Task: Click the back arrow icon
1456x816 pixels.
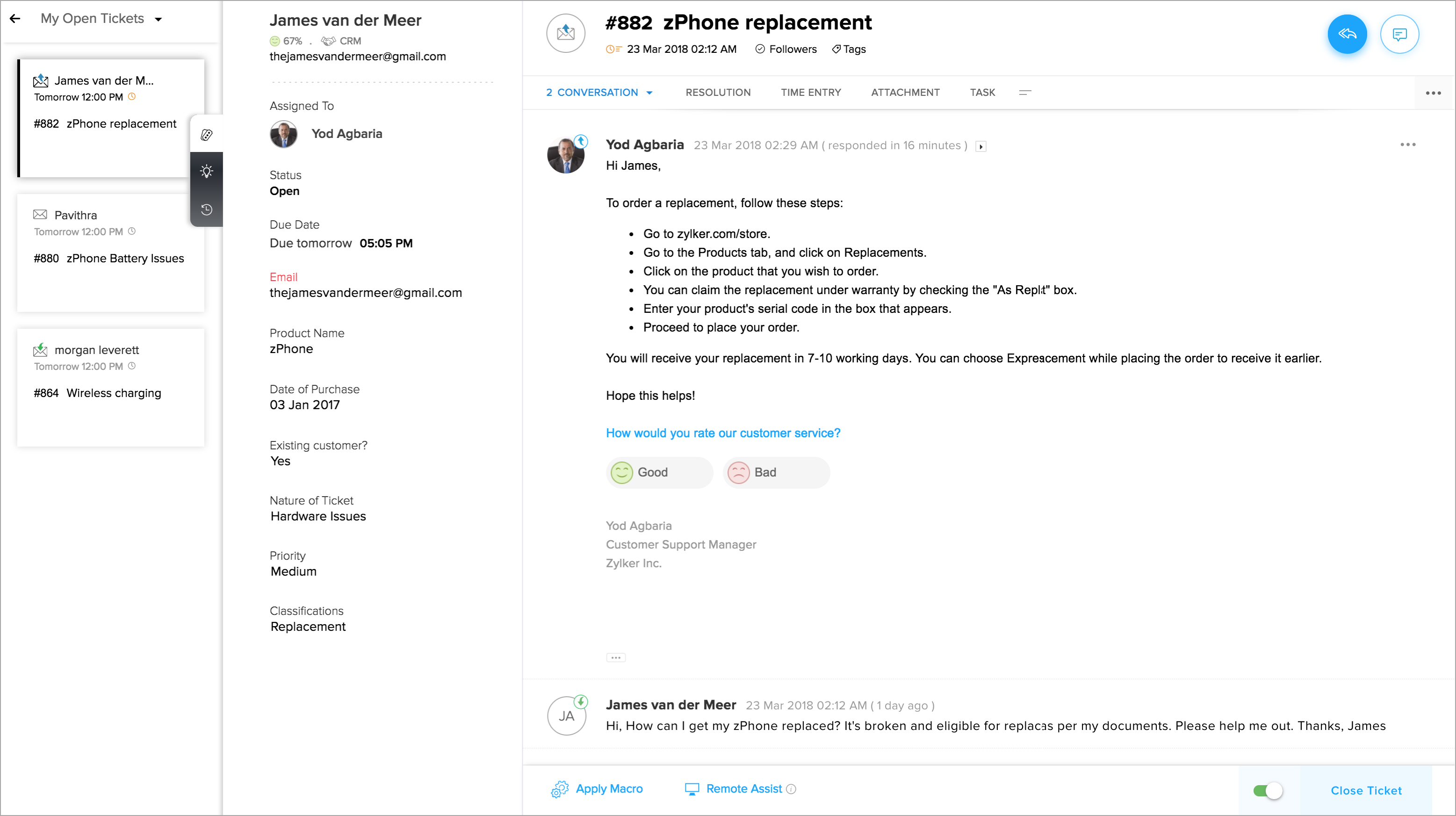Action: tap(15, 19)
